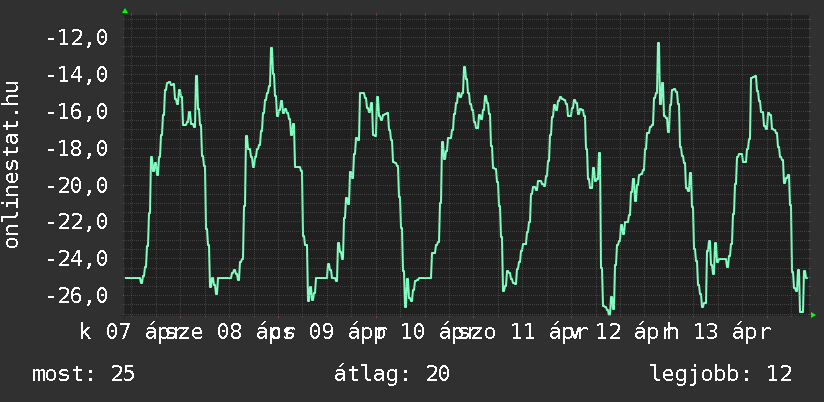
Task: Click the '11 ápr' date label
Action: coord(546,331)
